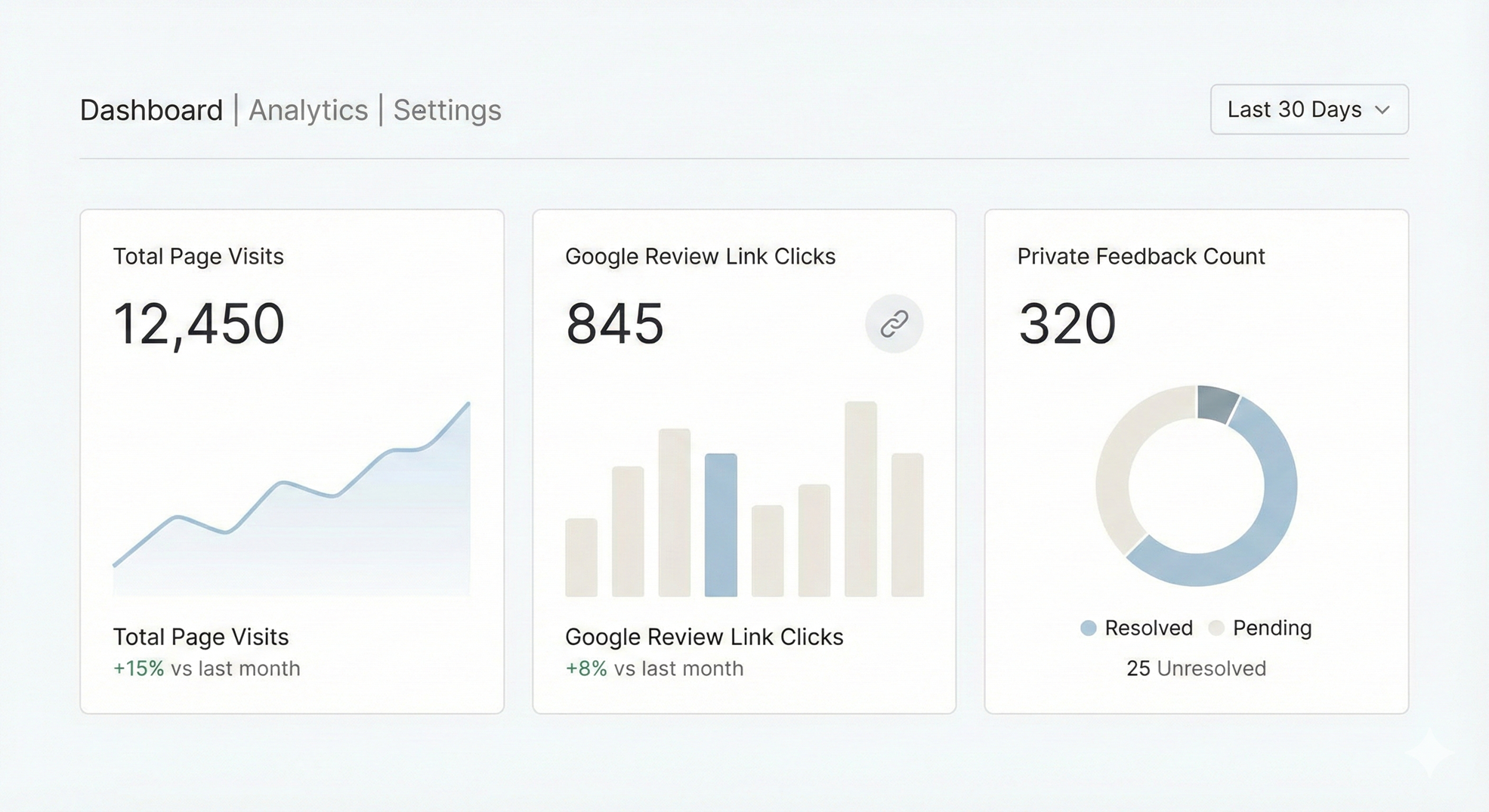Click the 25 Unresolved text
Screen dimensions: 1489x812
click(x=1196, y=668)
